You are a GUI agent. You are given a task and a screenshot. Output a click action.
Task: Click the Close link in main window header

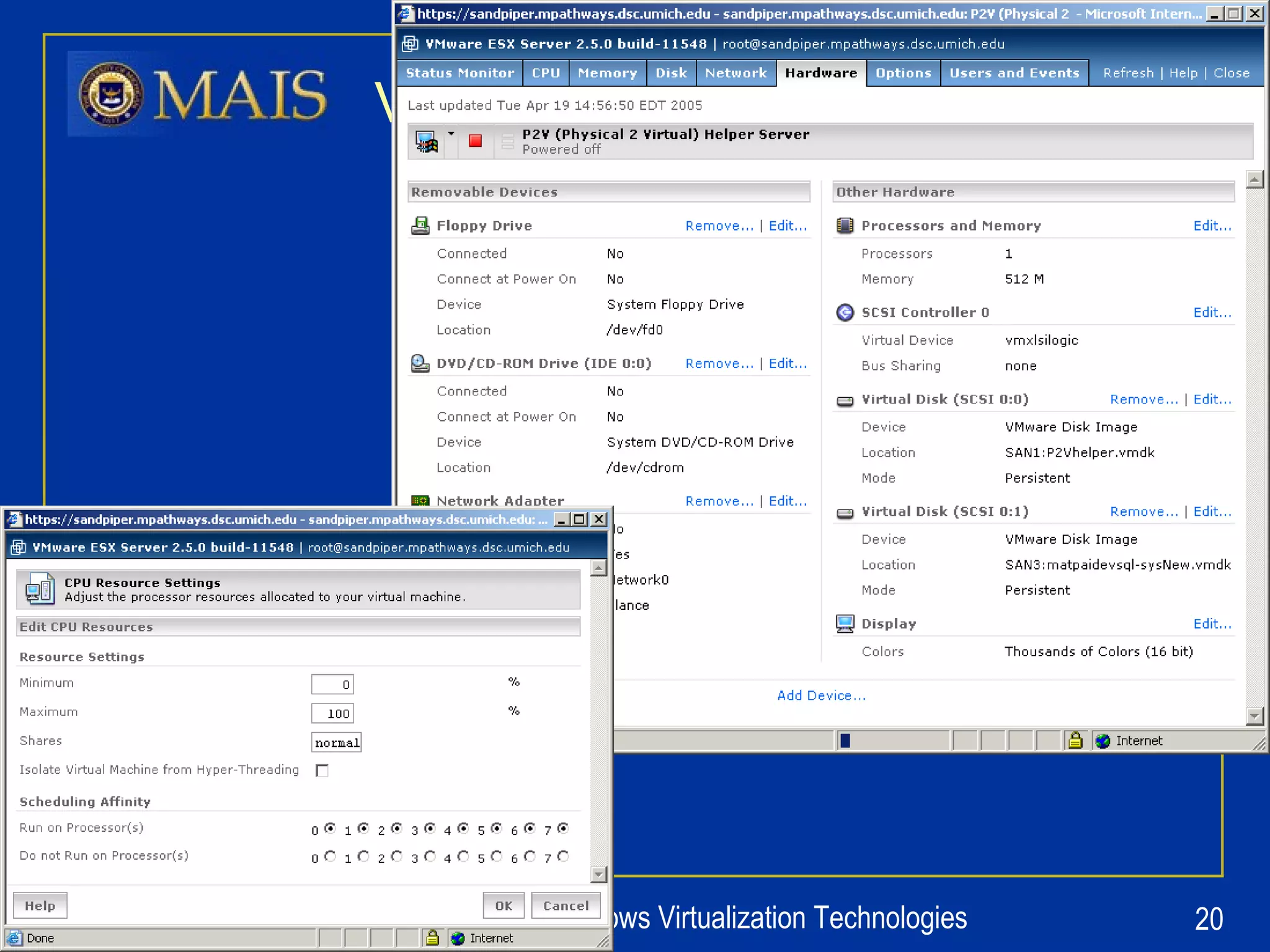1231,73
